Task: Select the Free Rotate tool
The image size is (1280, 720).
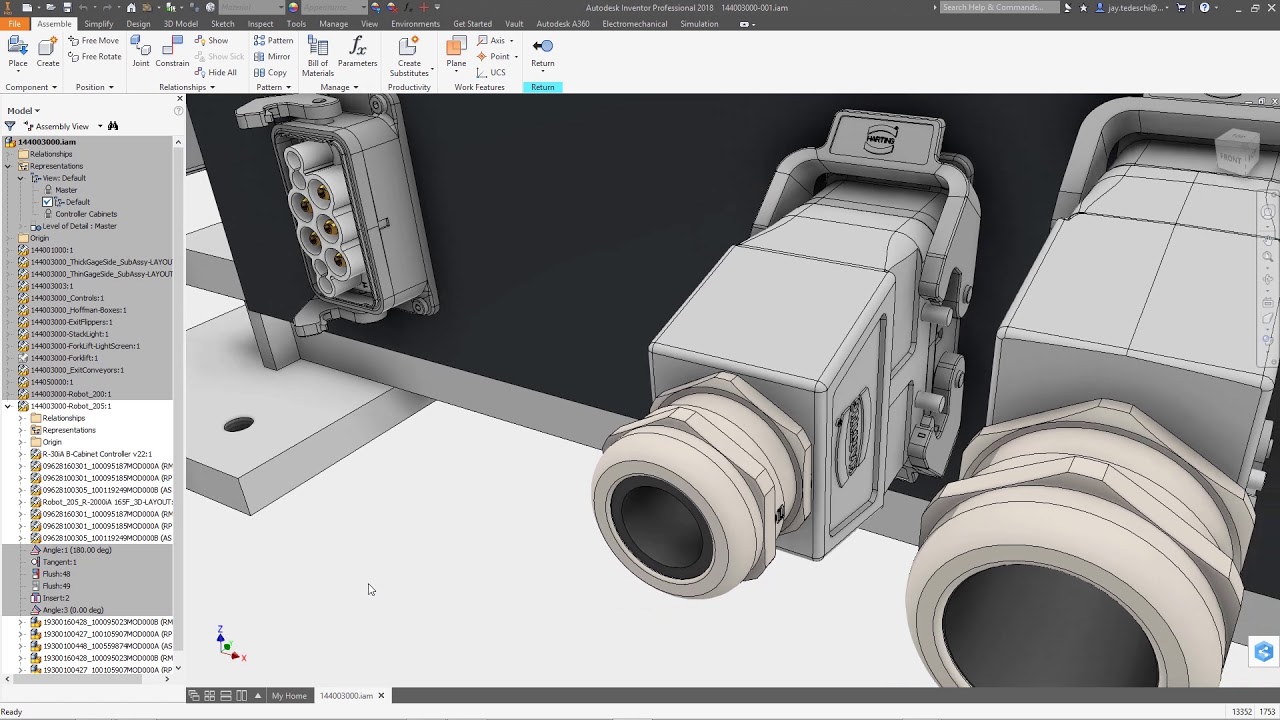Action: pyautogui.click(x=94, y=57)
